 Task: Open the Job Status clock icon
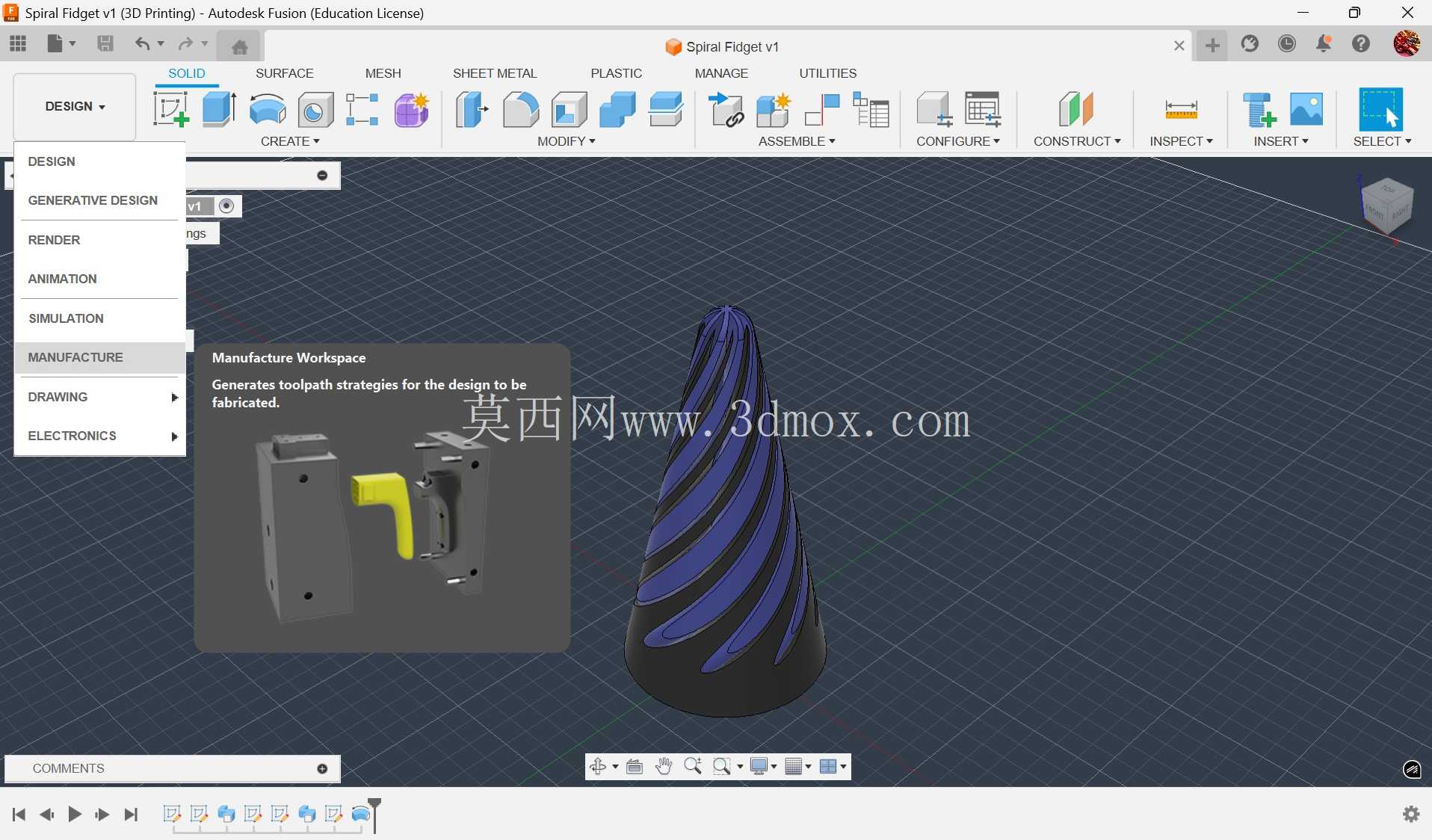point(1287,44)
